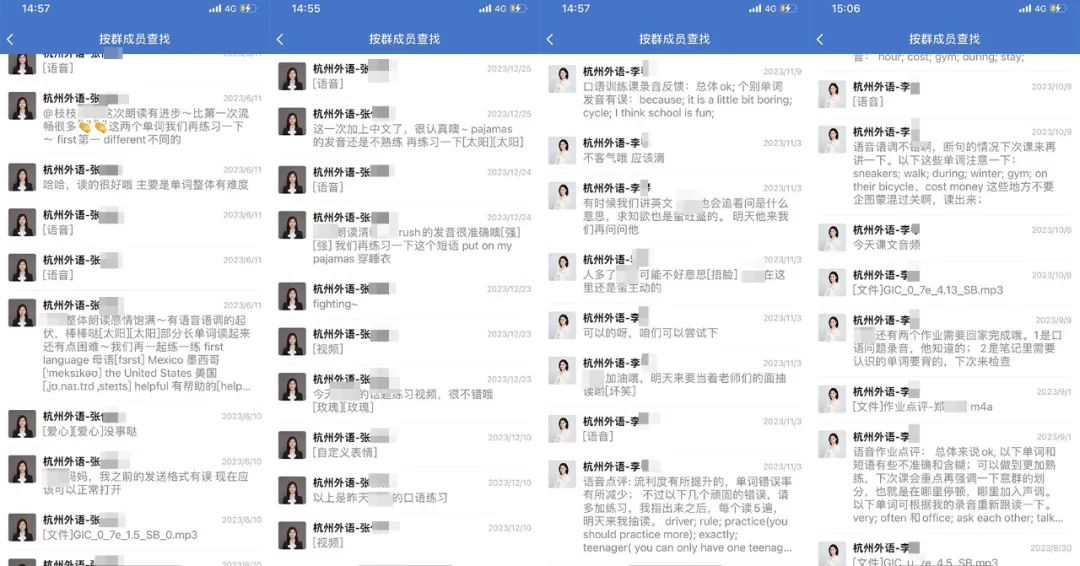Open the 语音点评：流利度有所提升 message

pos(675,507)
